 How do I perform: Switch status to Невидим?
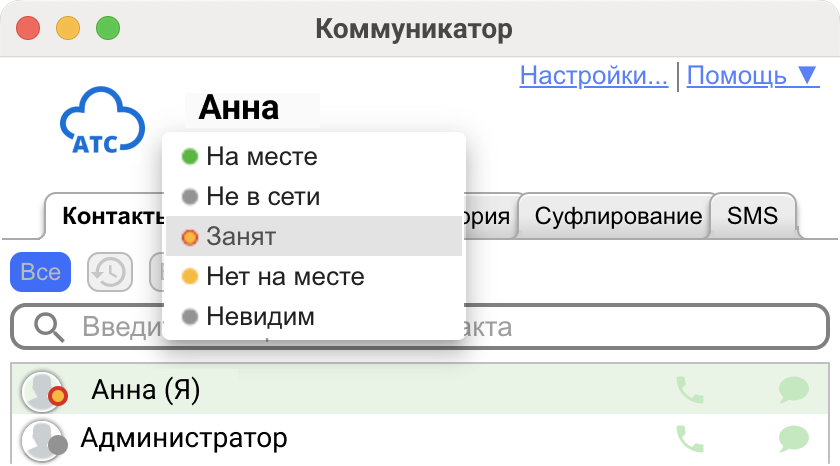260,317
